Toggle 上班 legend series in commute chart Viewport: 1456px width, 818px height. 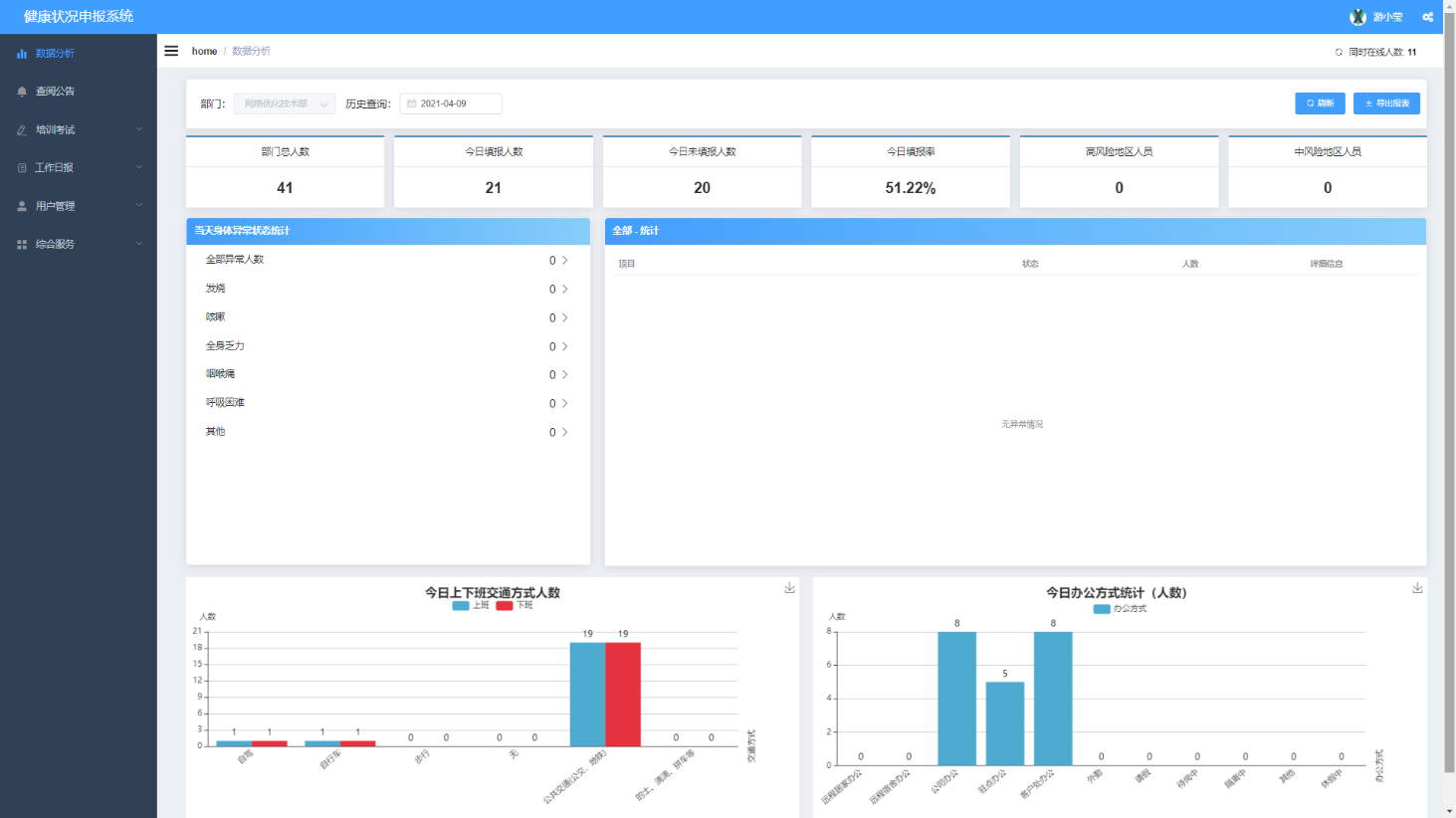(471, 605)
